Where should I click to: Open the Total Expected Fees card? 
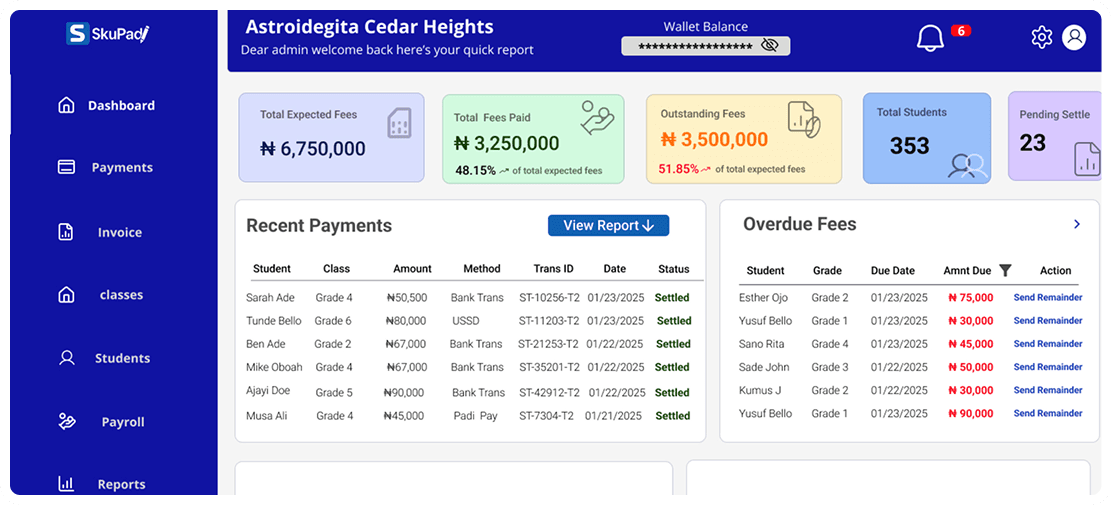tap(331, 138)
